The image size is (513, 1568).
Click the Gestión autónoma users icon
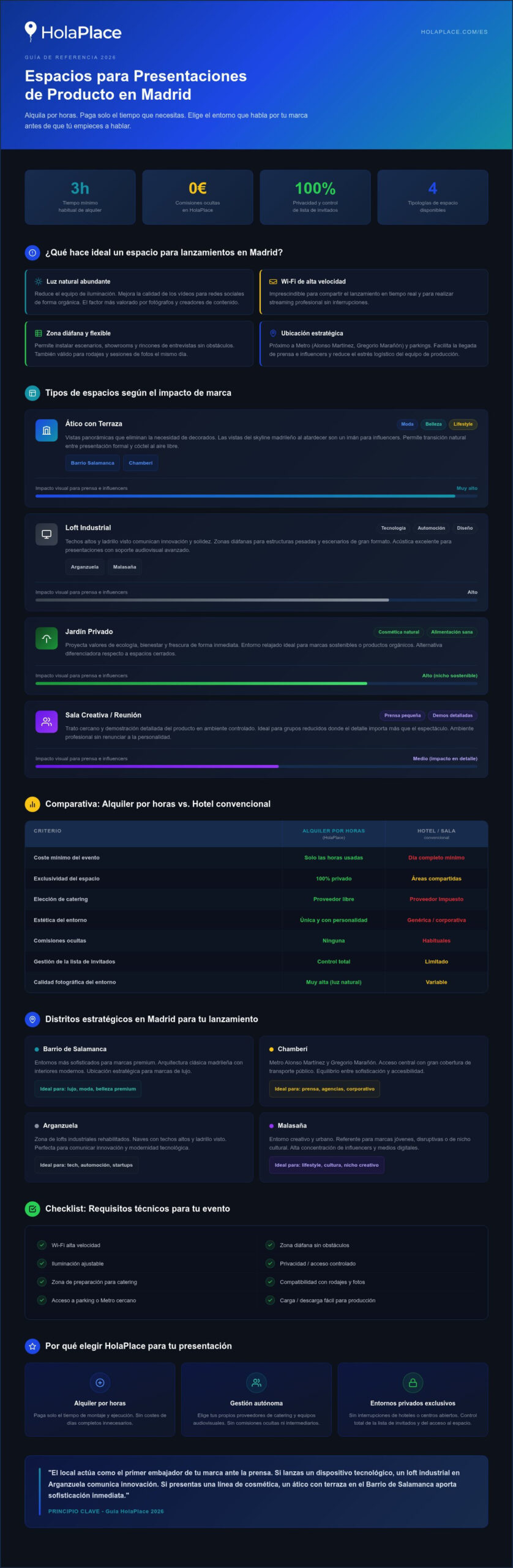pos(256,1382)
